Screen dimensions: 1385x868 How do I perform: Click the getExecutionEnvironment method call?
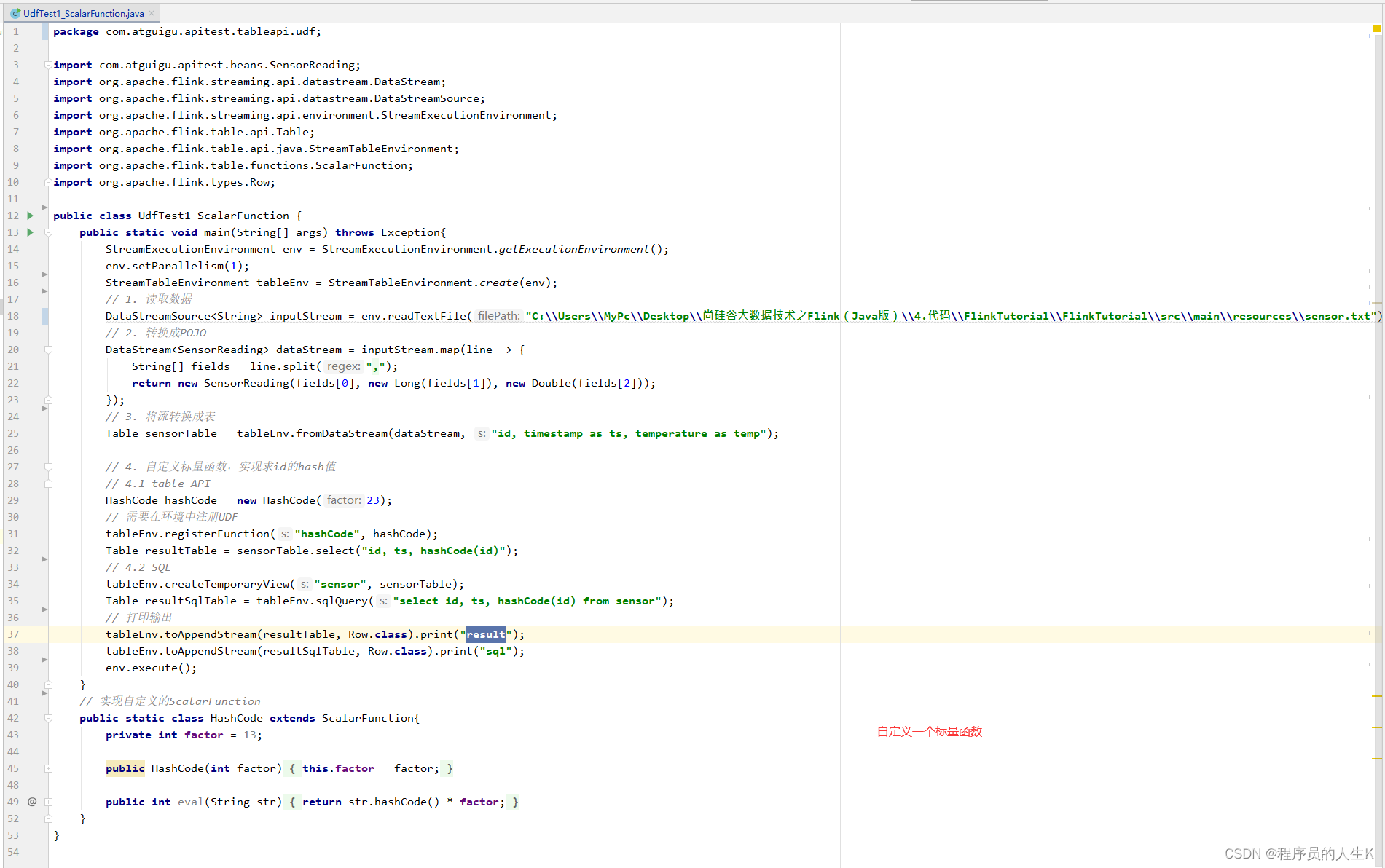pos(573,249)
